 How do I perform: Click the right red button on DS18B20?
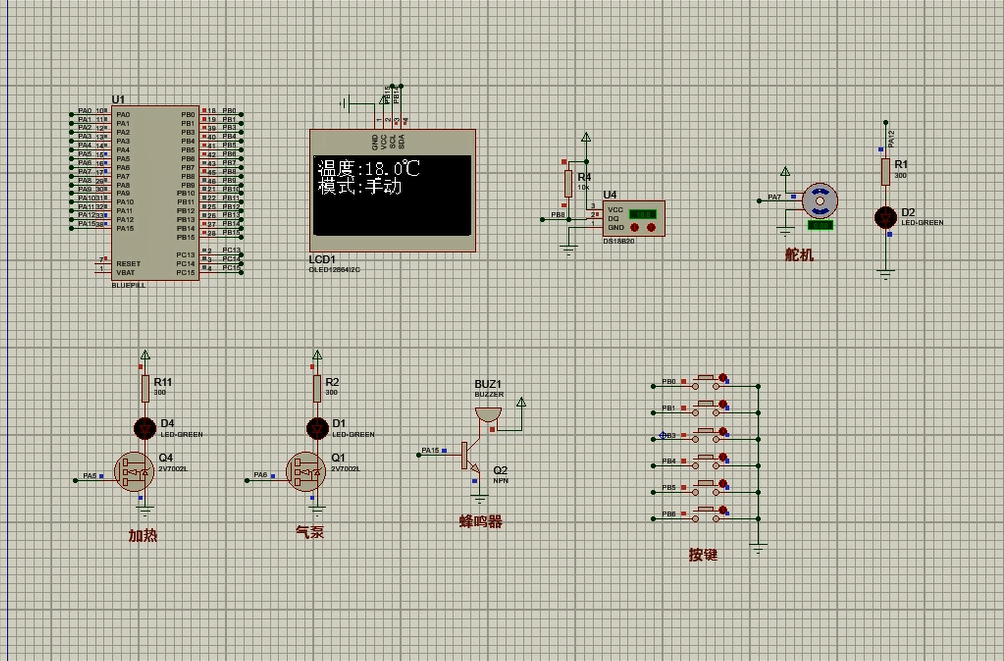click(x=652, y=228)
